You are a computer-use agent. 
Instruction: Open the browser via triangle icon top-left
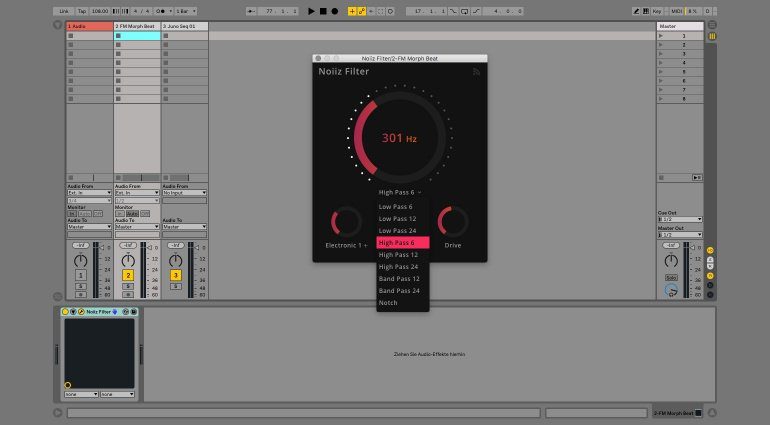click(57, 25)
